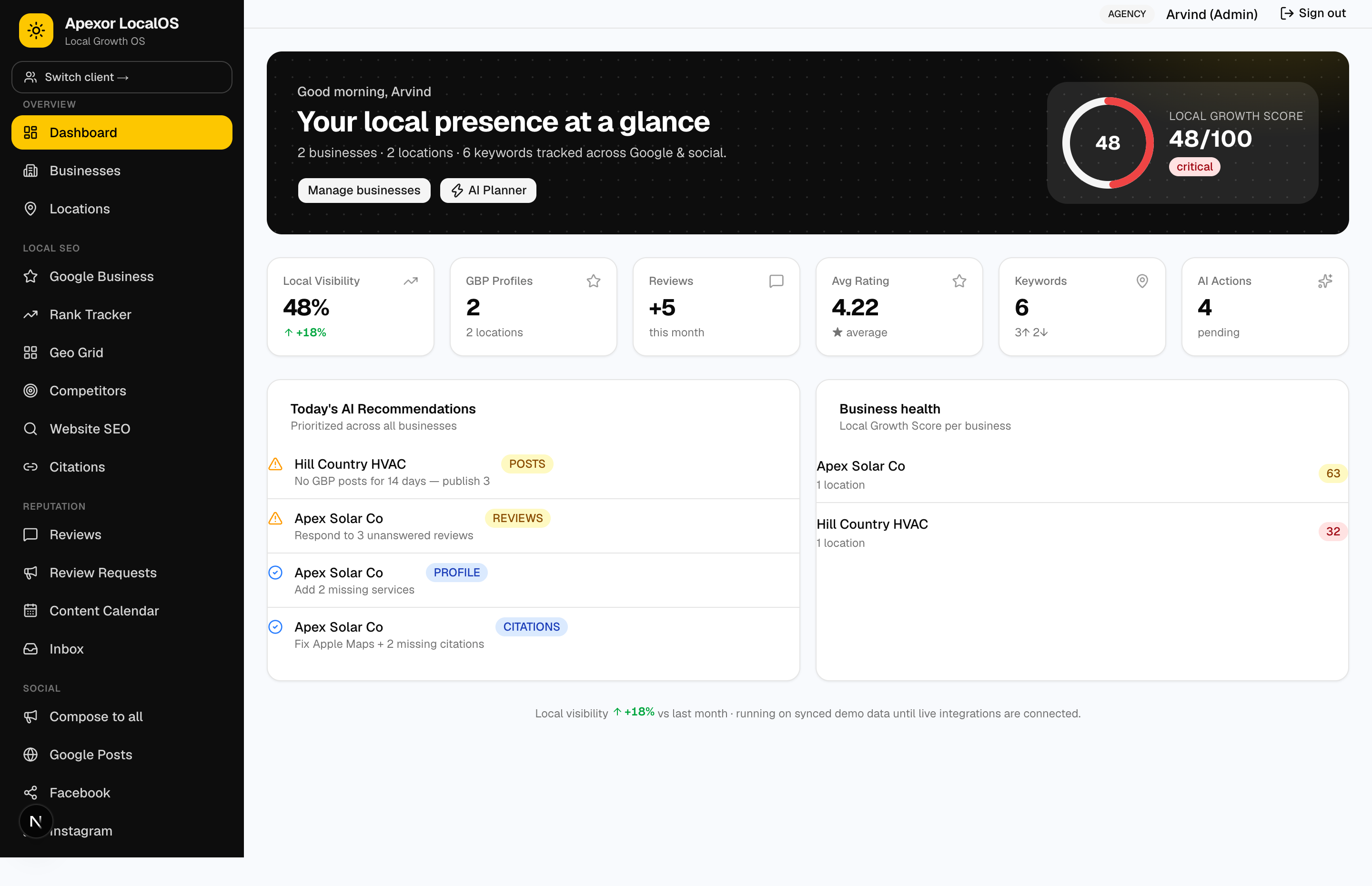Click the Facebook share icon
1372x886 pixels.
pos(30,792)
